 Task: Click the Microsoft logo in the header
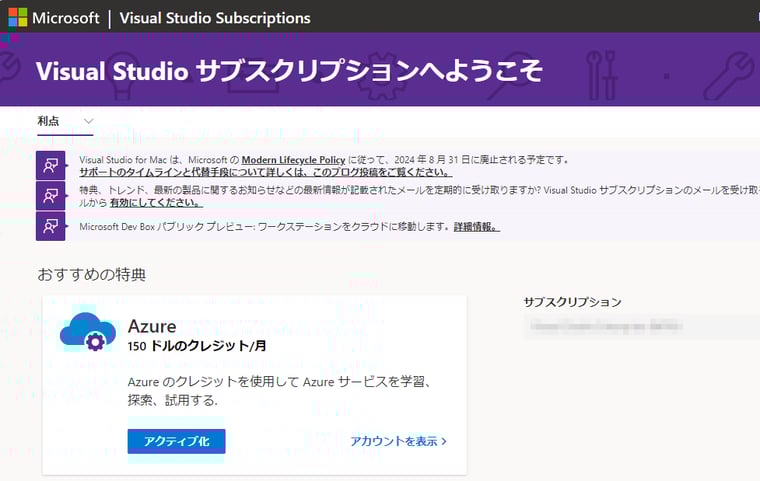coord(18,17)
